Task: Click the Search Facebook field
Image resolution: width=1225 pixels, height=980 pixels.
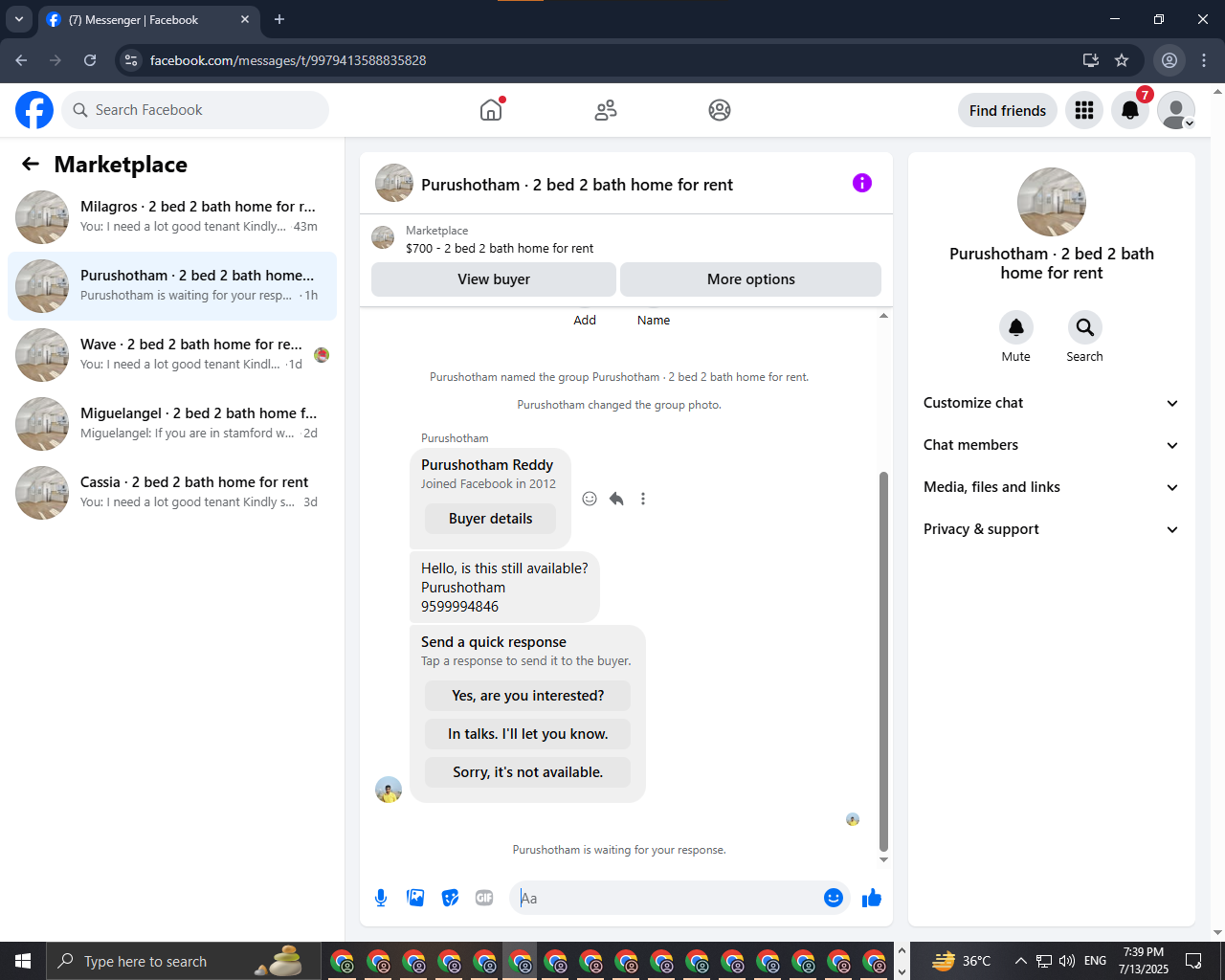Action: [195, 110]
